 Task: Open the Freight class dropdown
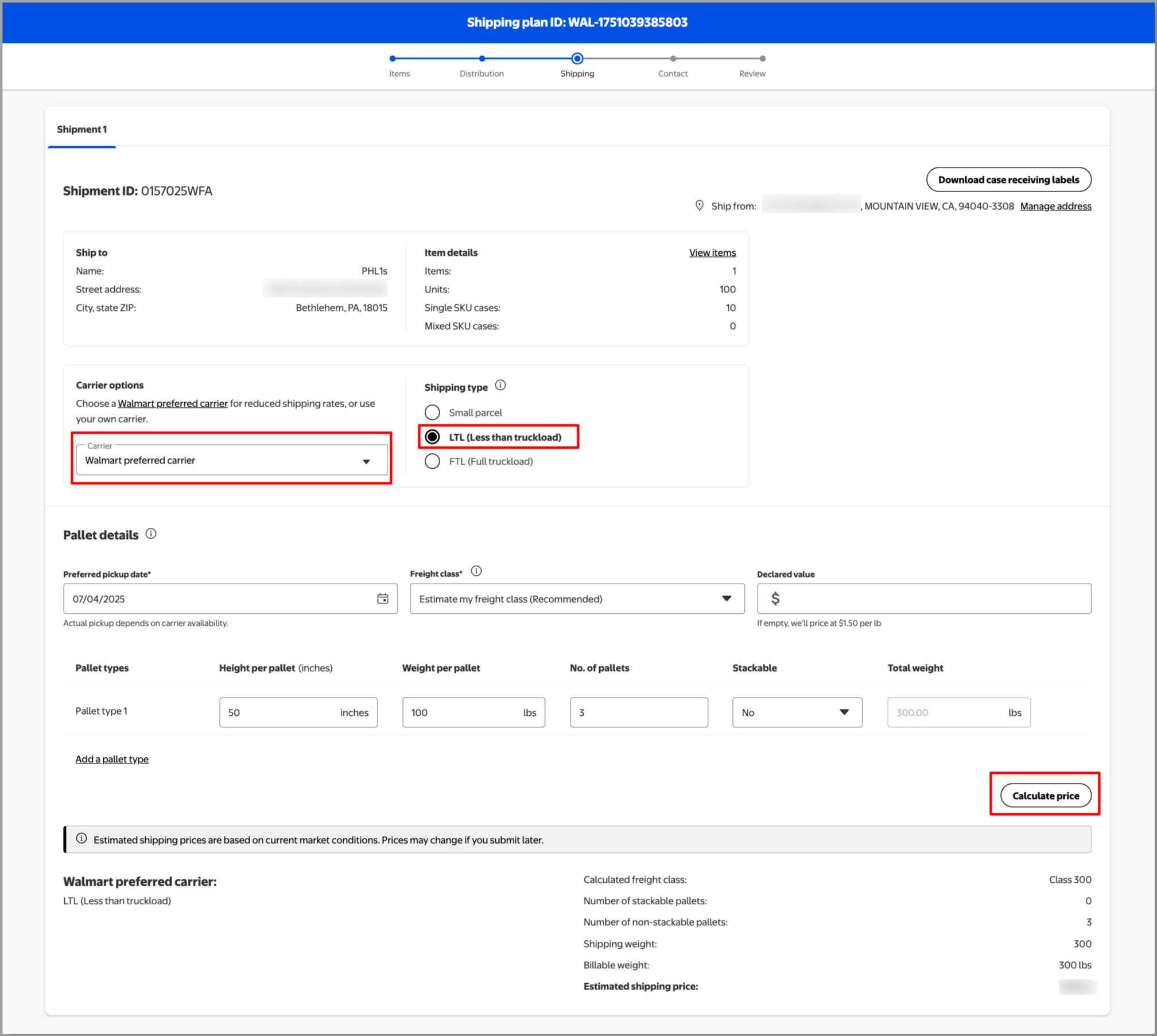[577, 599]
